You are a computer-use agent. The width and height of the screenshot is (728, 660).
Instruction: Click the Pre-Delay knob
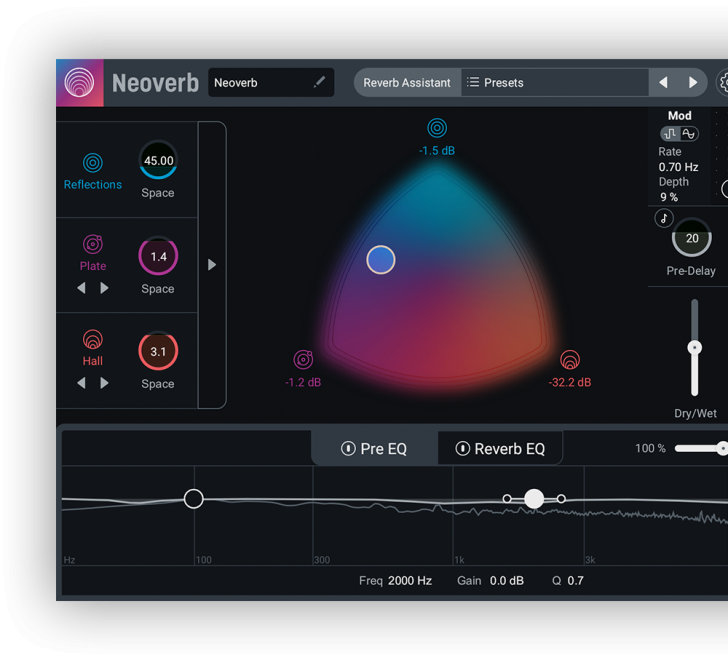point(692,238)
